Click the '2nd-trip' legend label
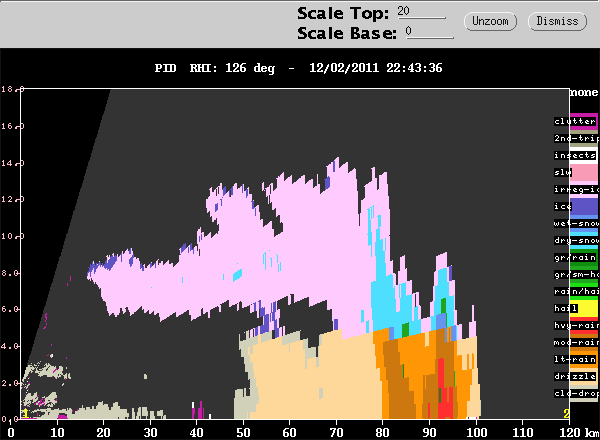Image resolution: width=600 pixels, height=440 pixels. (576, 138)
